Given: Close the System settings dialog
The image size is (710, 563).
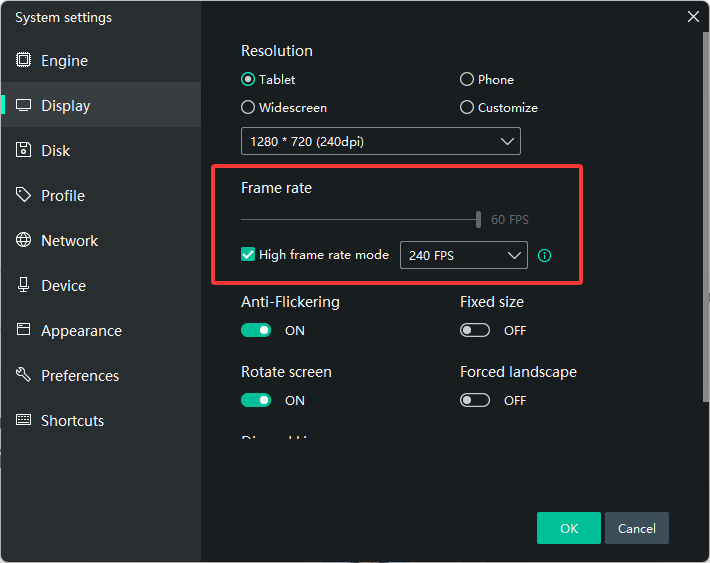Looking at the screenshot, I should pos(693,17).
